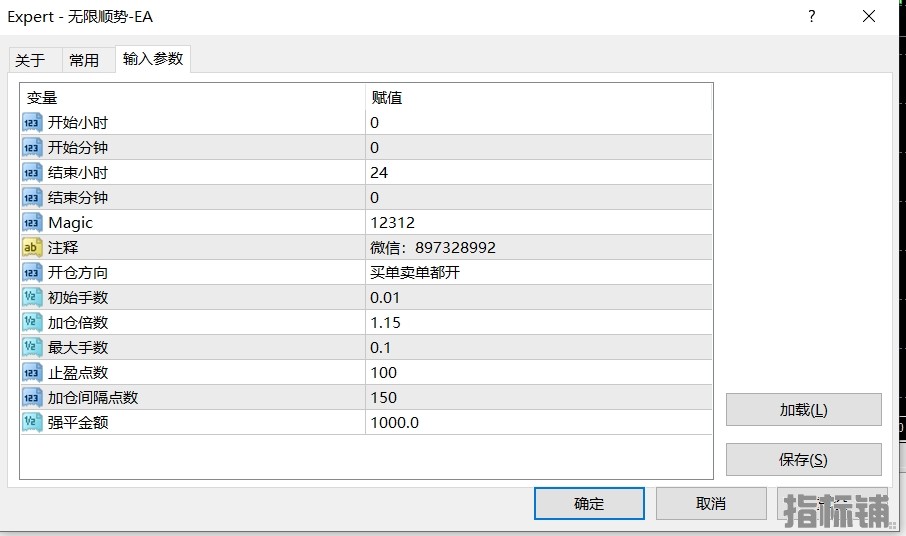Select the 加仓间隔点数 variable name

pyautogui.click(x=93, y=397)
